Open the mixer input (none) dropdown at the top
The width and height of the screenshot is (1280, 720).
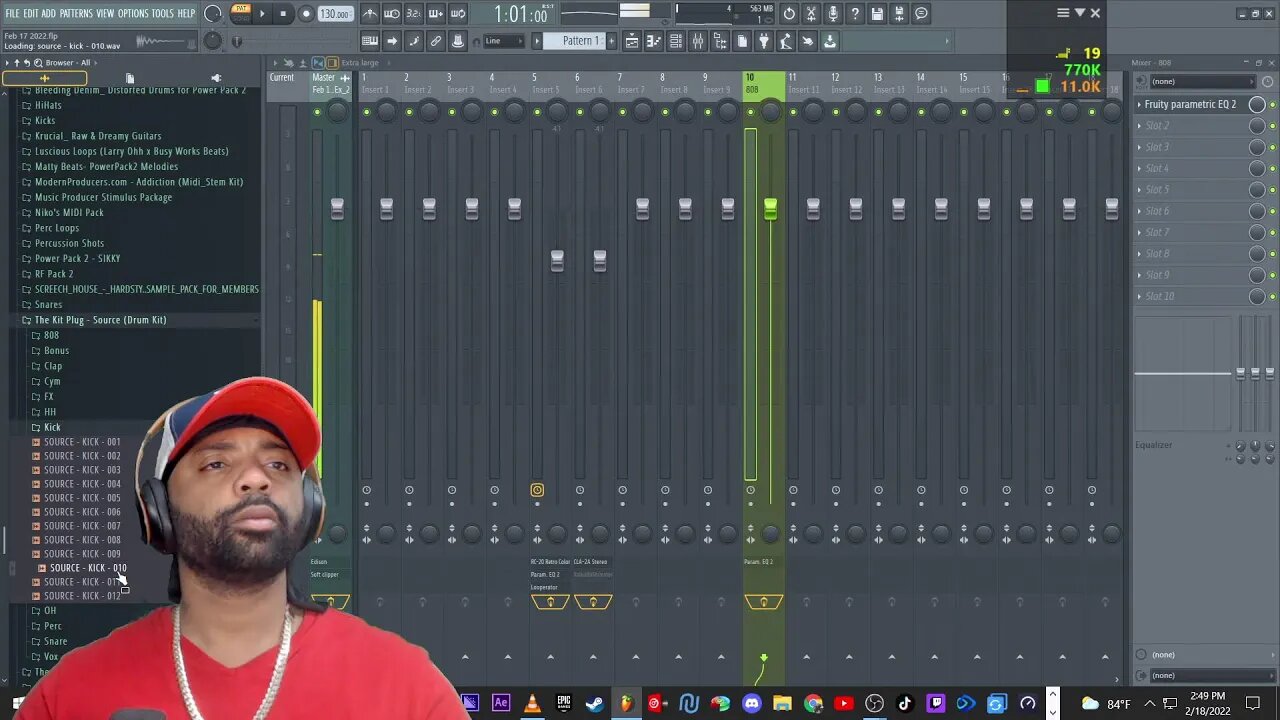(x=1201, y=81)
